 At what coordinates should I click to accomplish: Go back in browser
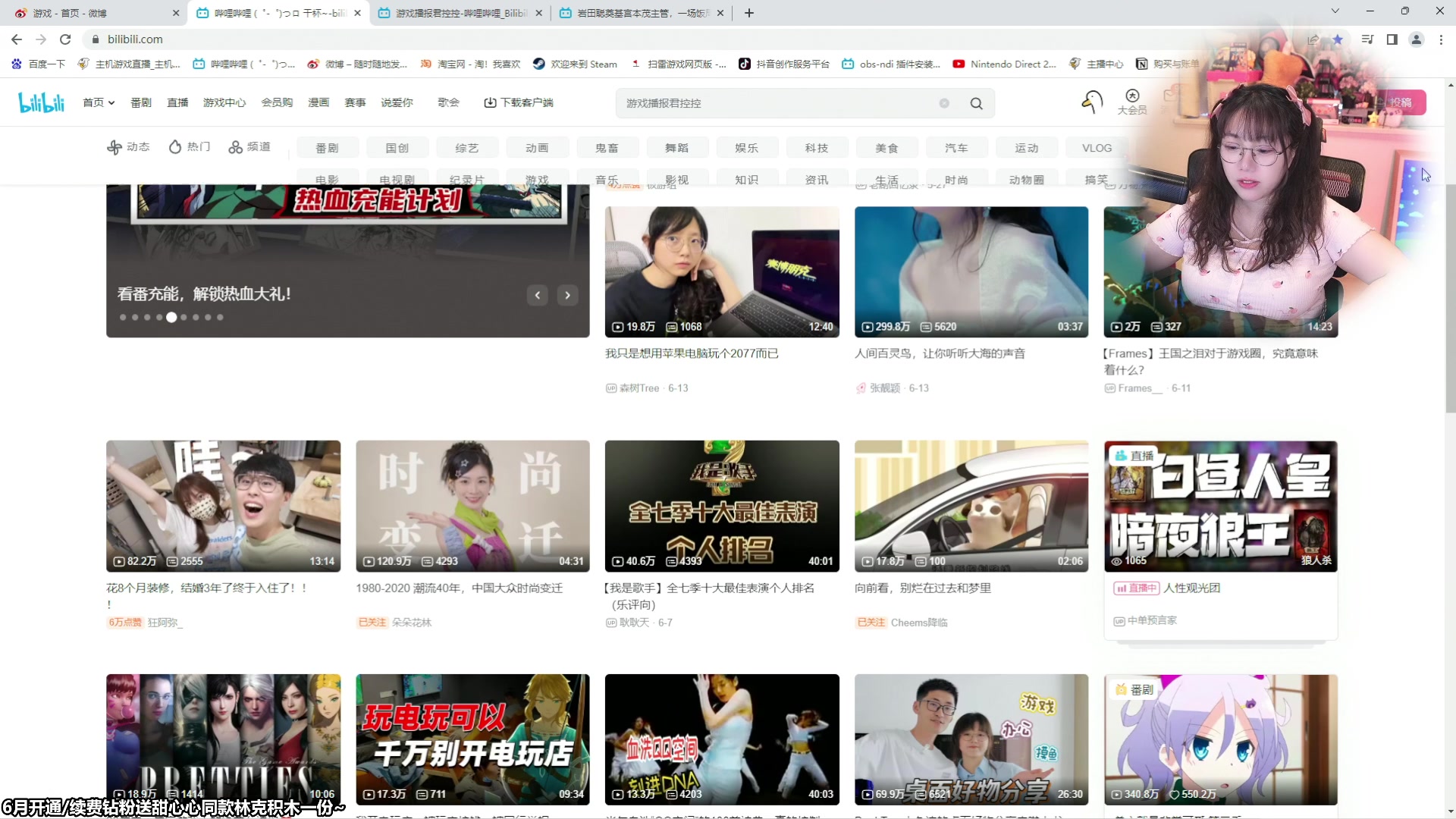(x=17, y=39)
